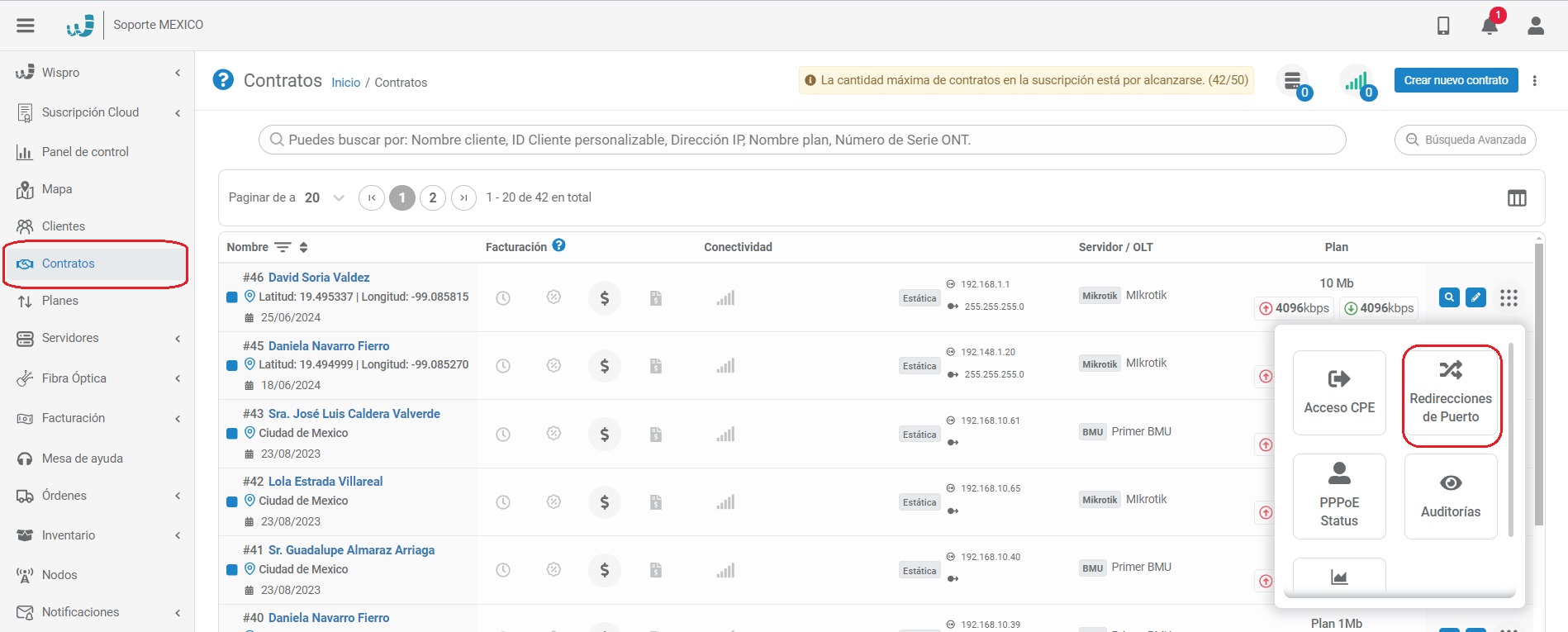The width and height of the screenshot is (1568, 632).
Task: Click the clock icon in Daniela Navarro Fierro #45 row
Action: tap(503, 366)
